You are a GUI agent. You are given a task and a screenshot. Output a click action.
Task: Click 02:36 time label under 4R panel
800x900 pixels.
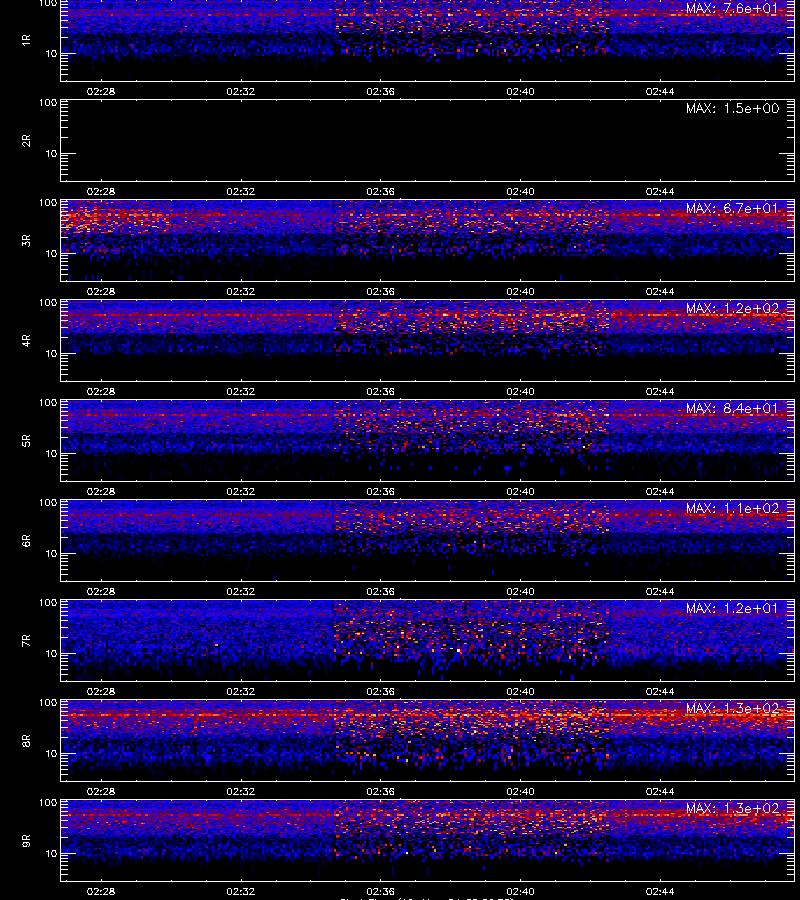pos(380,391)
